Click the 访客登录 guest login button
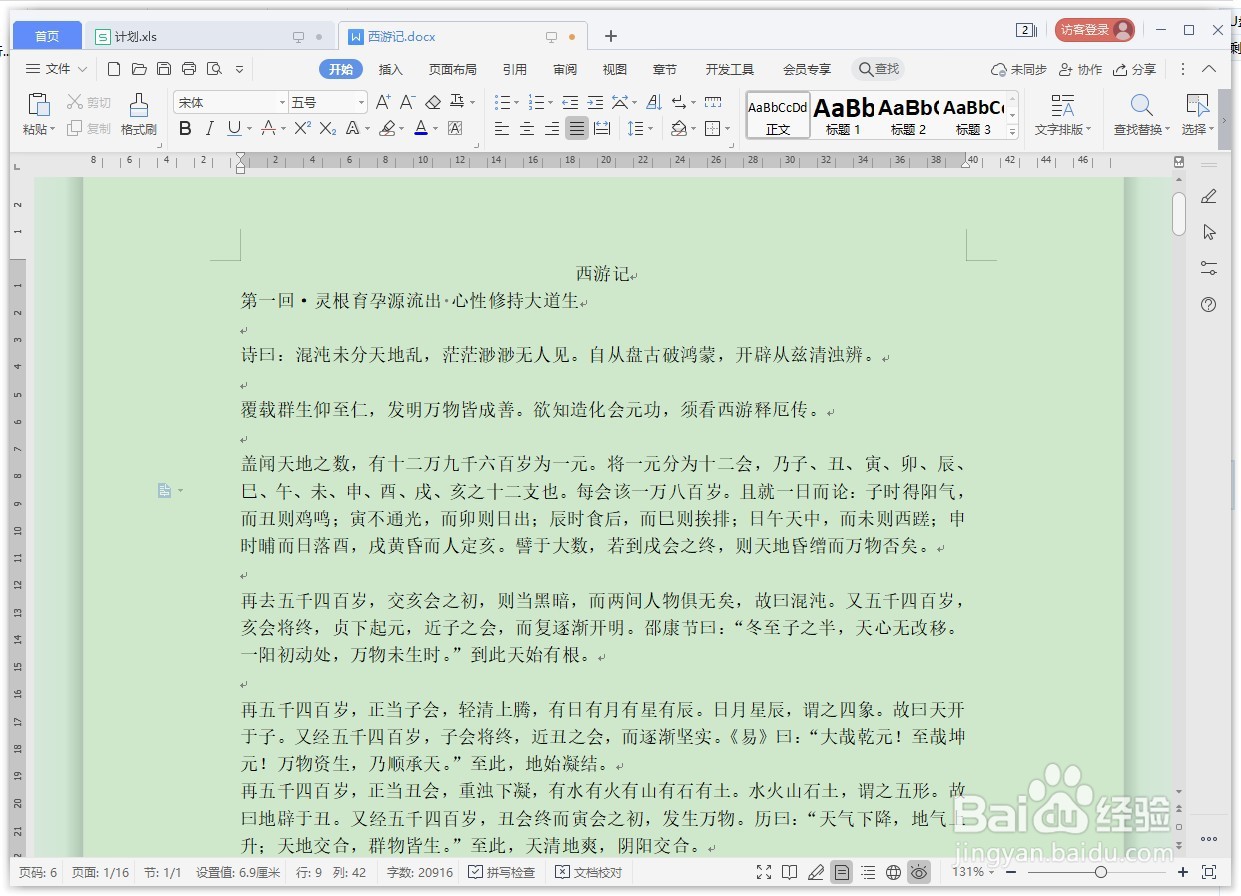1241x896 pixels. pyautogui.click(x=1094, y=30)
